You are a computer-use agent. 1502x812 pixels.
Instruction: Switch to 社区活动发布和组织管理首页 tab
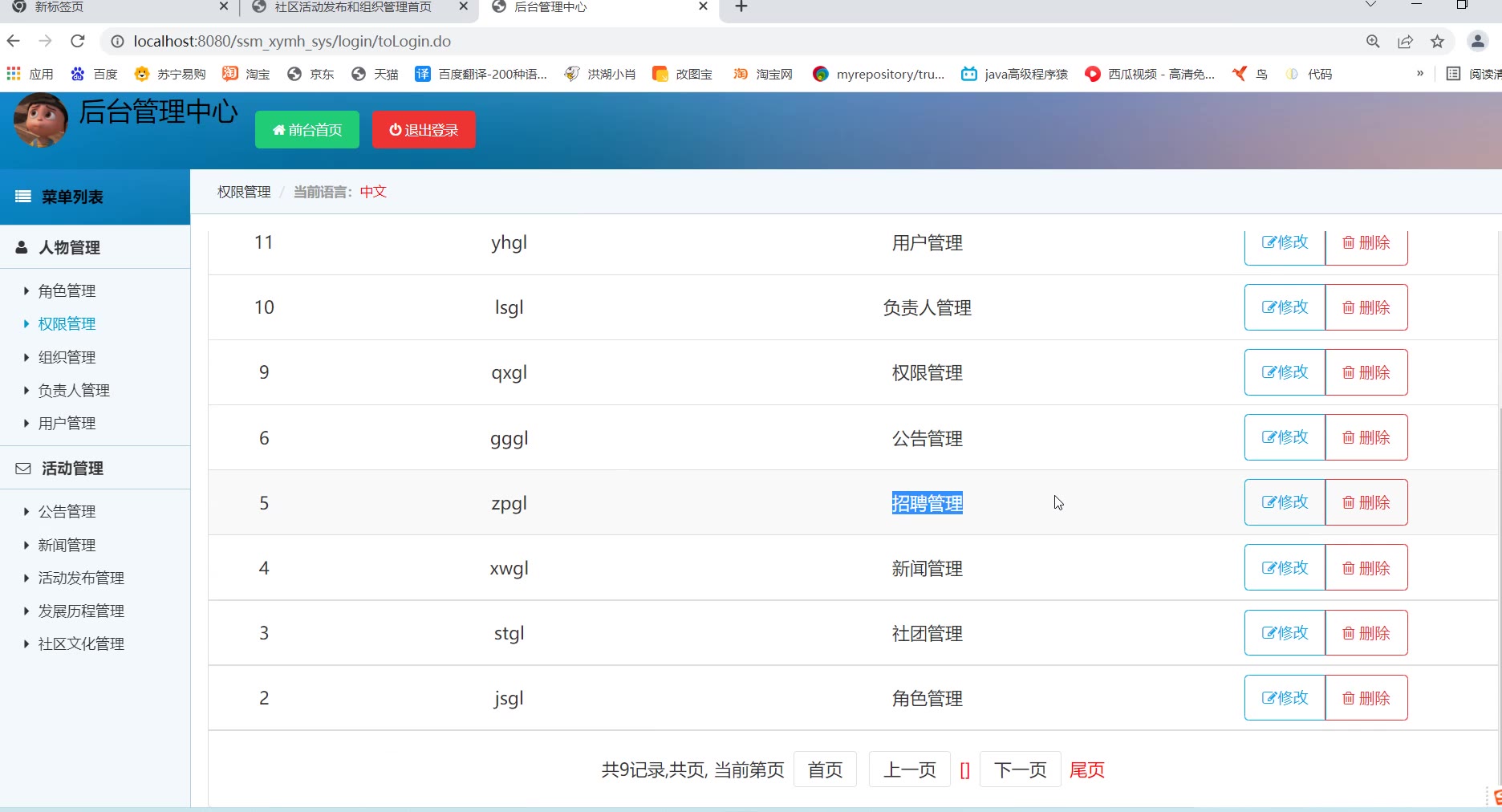359,7
